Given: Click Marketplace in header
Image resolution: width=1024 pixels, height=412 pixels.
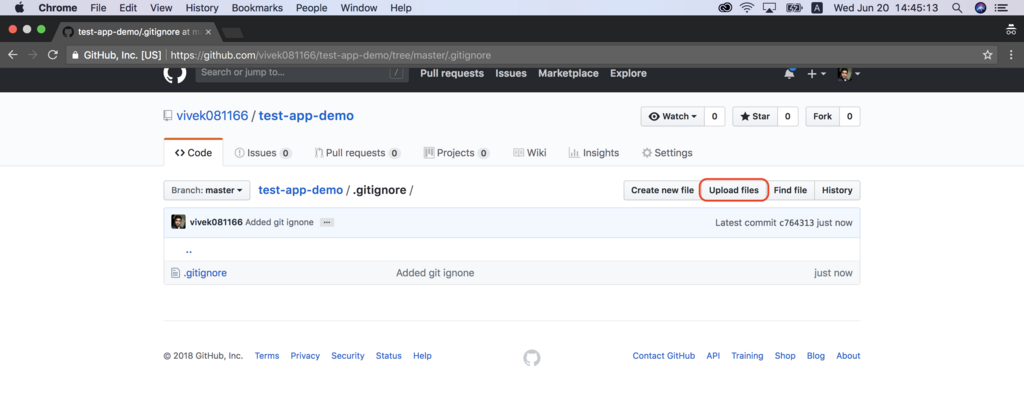Looking at the screenshot, I should [x=568, y=73].
